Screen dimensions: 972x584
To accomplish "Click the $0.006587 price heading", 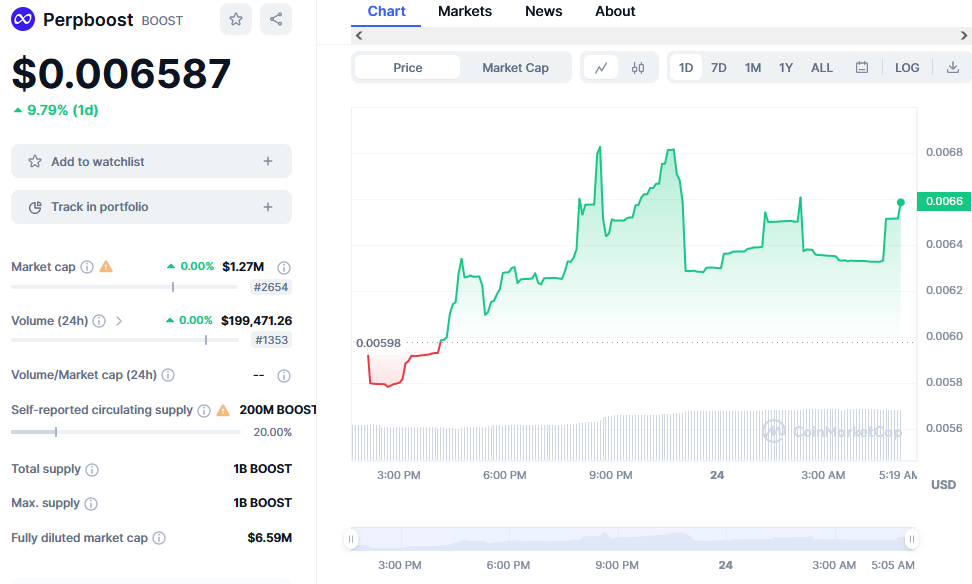I will pyautogui.click(x=122, y=73).
